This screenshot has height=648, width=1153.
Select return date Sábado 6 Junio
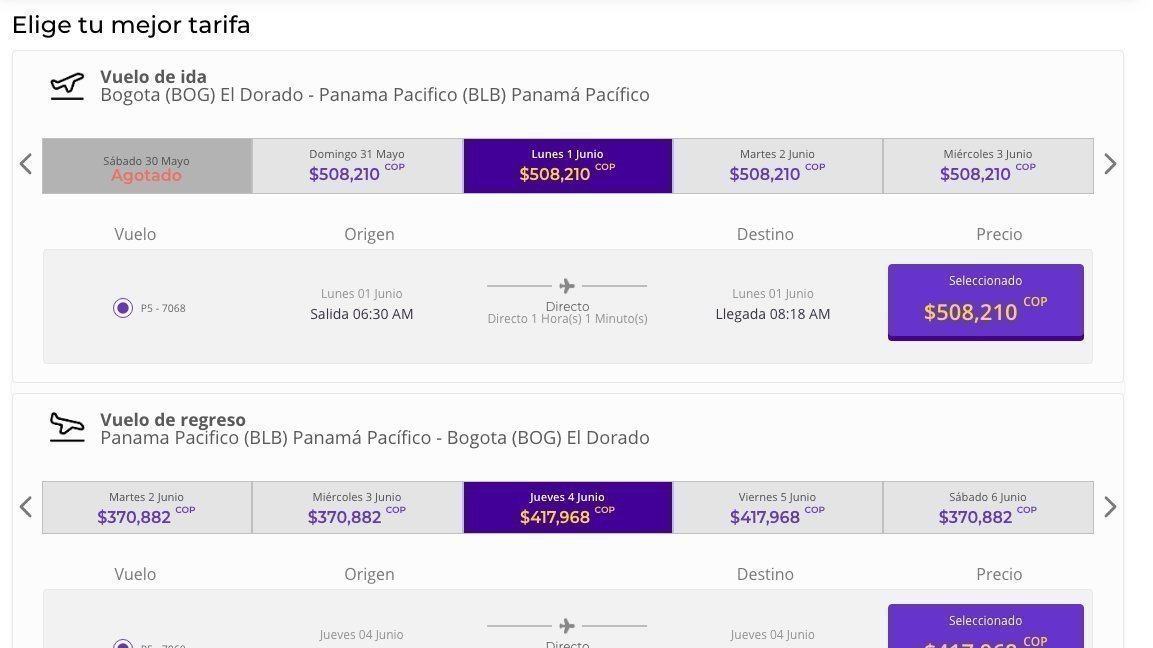[x=988, y=508]
